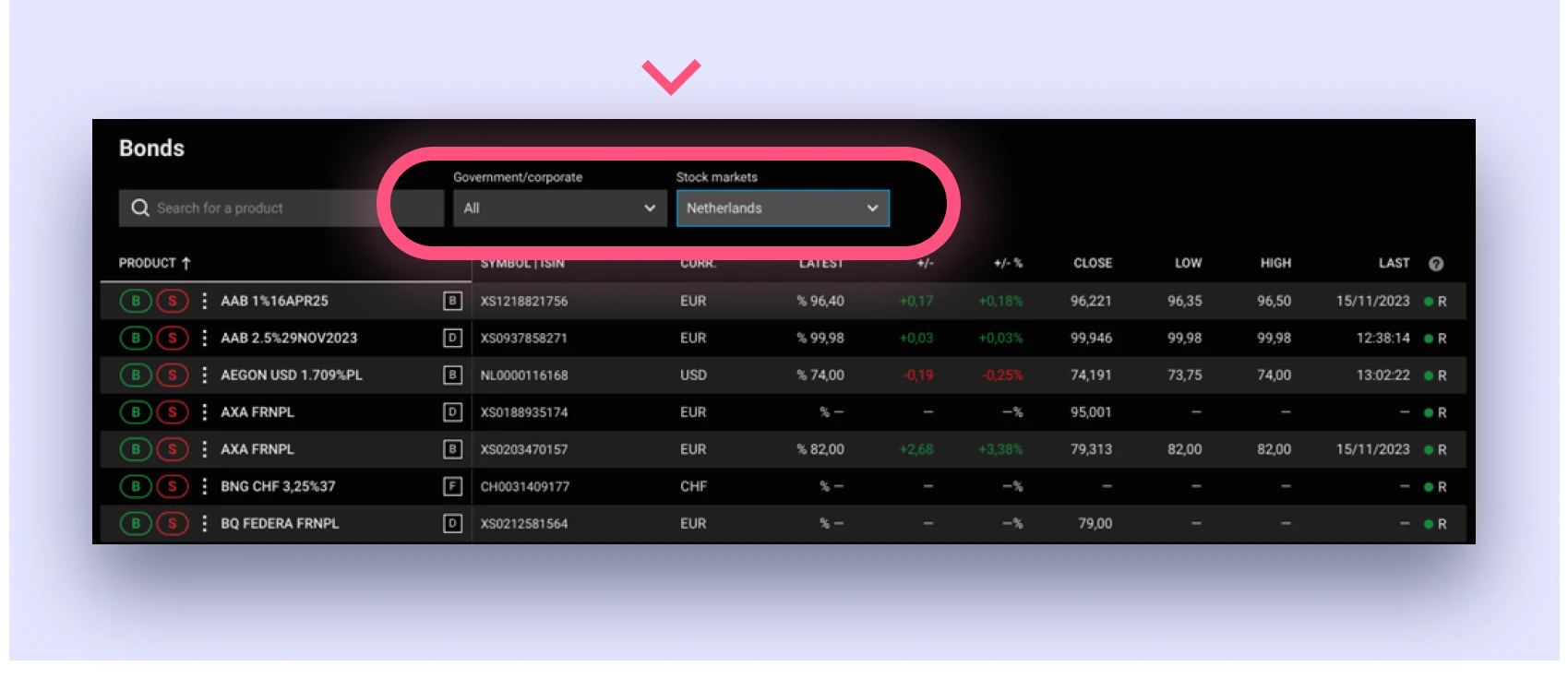The width and height of the screenshot is (1568, 679).
Task: Open the Government/corporate dropdown
Action: 559,208
